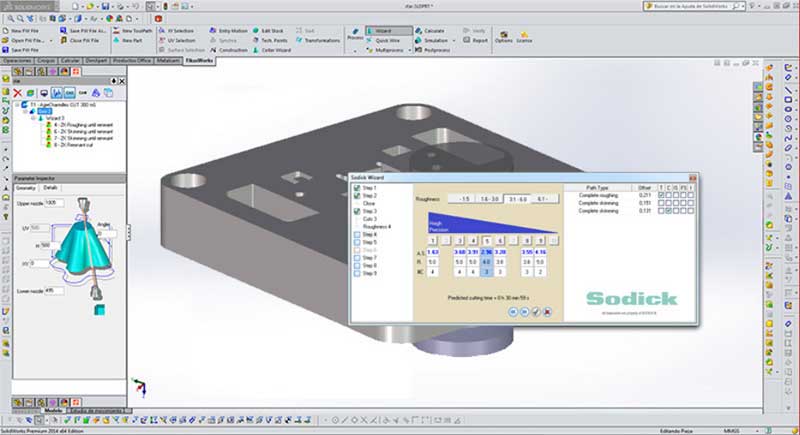Viewport: 800px width, 435px height.
Task: Open an Fkl file from ribbon
Action: coord(24,40)
